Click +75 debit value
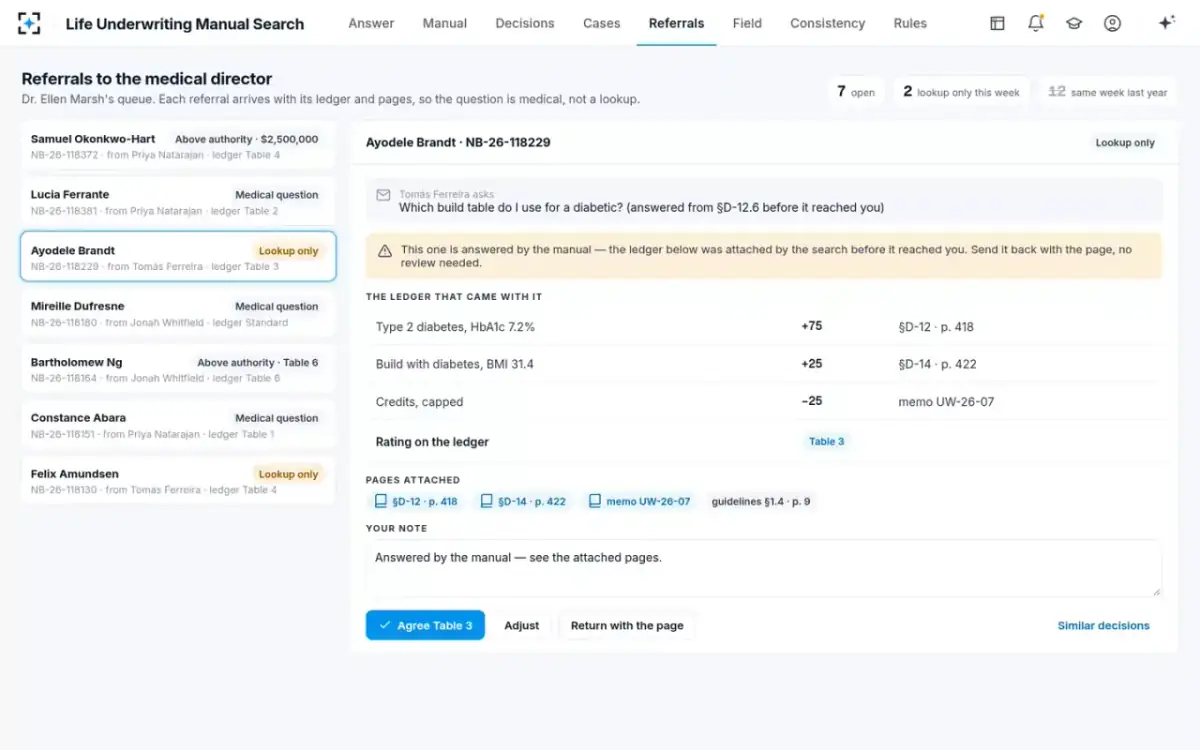Screen dimensions: 1200x750 pyautogui.click(x=812, y=326)
